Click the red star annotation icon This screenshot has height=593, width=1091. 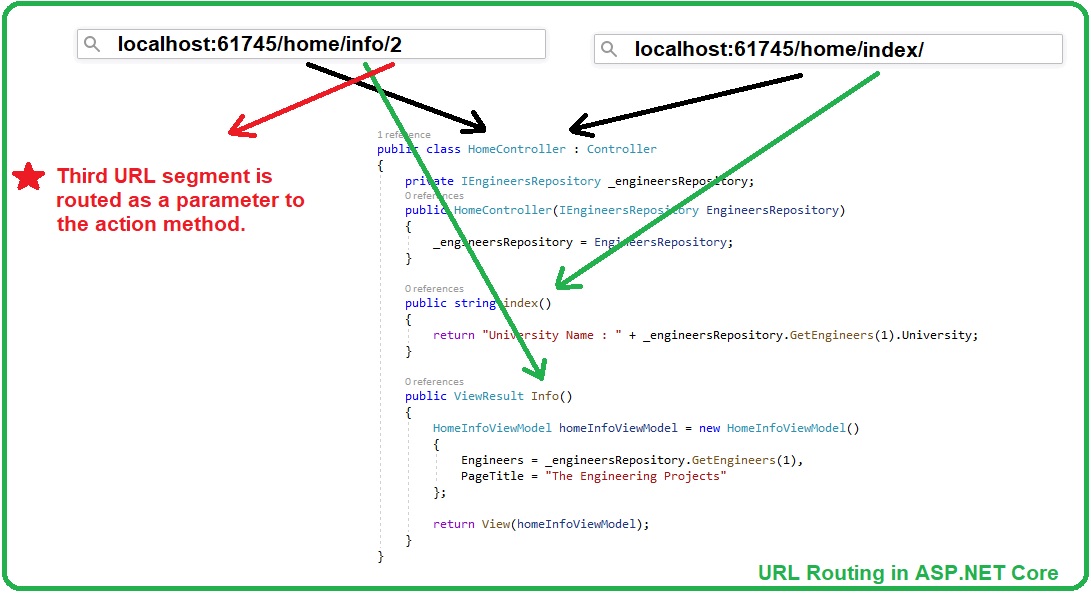[28, 177]
